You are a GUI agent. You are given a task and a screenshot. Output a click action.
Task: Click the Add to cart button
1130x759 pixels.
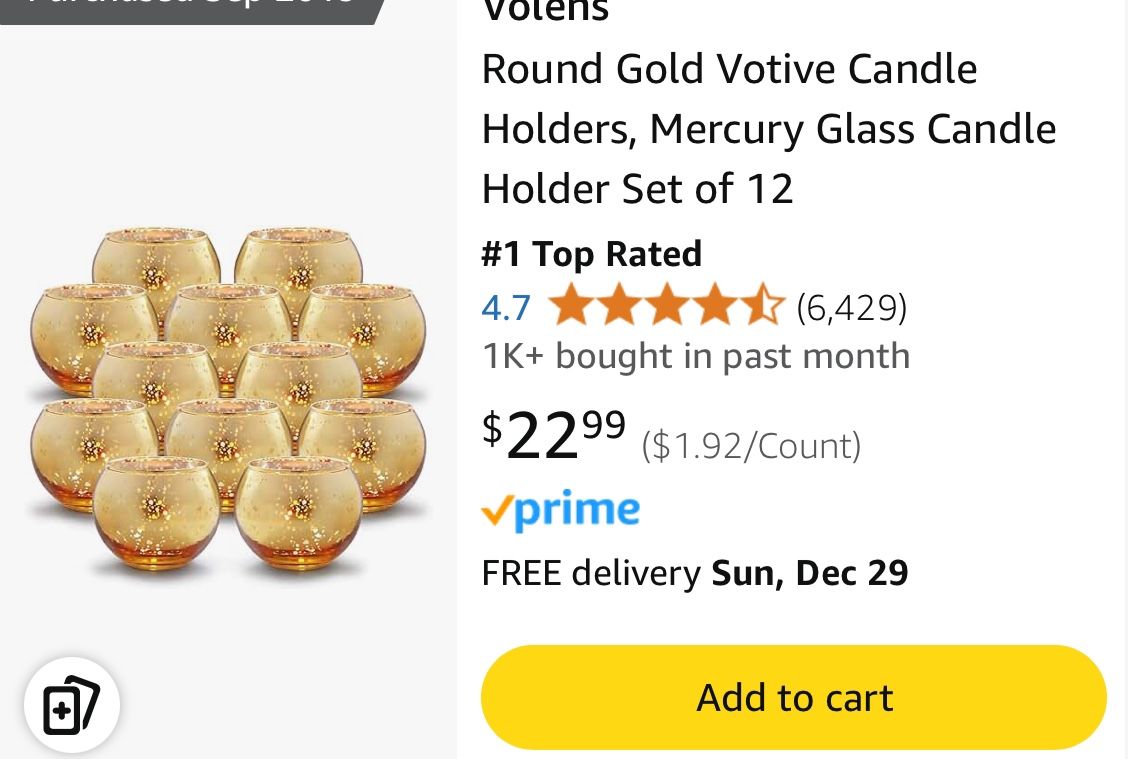[793, 697]
